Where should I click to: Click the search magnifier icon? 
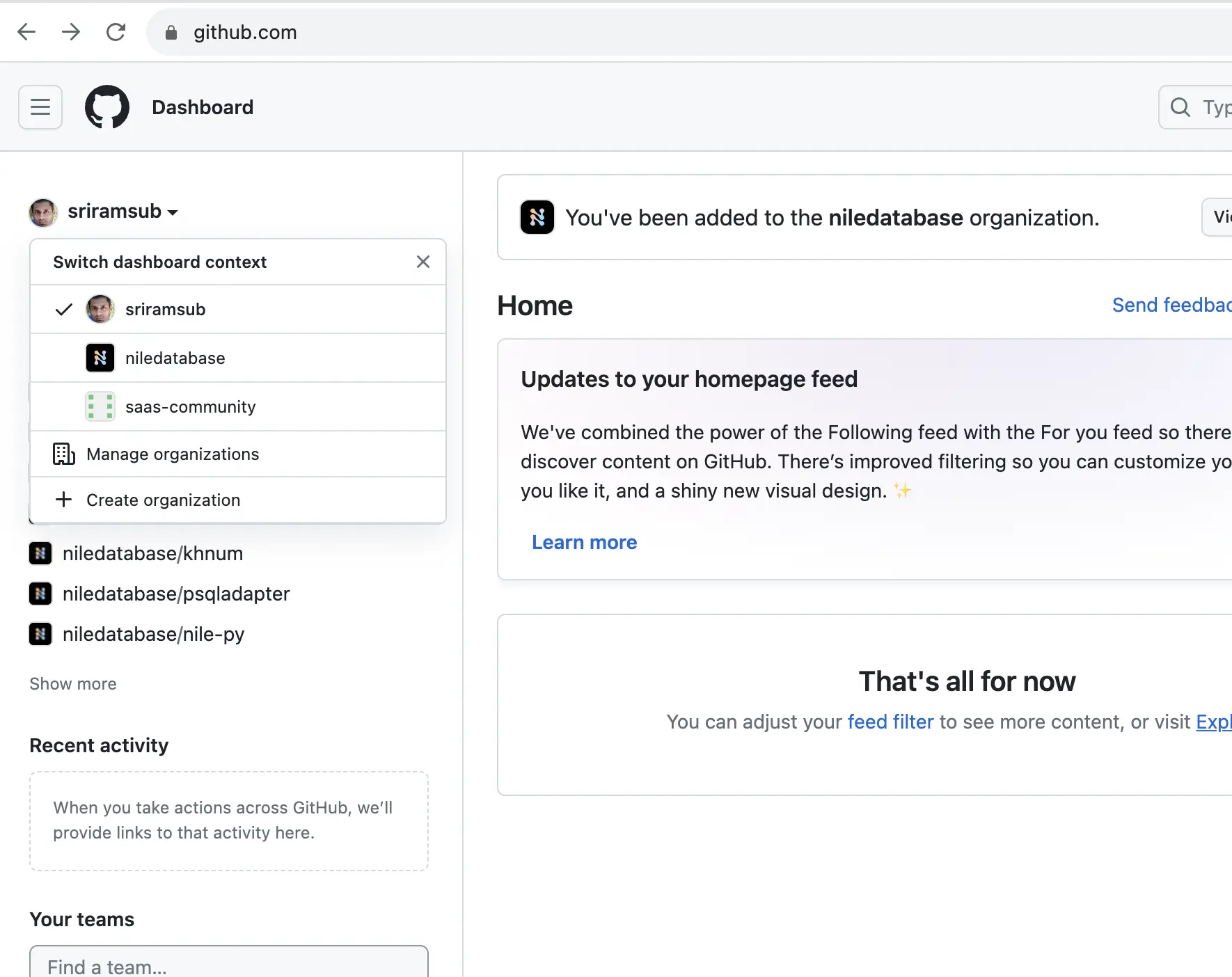1180,107
